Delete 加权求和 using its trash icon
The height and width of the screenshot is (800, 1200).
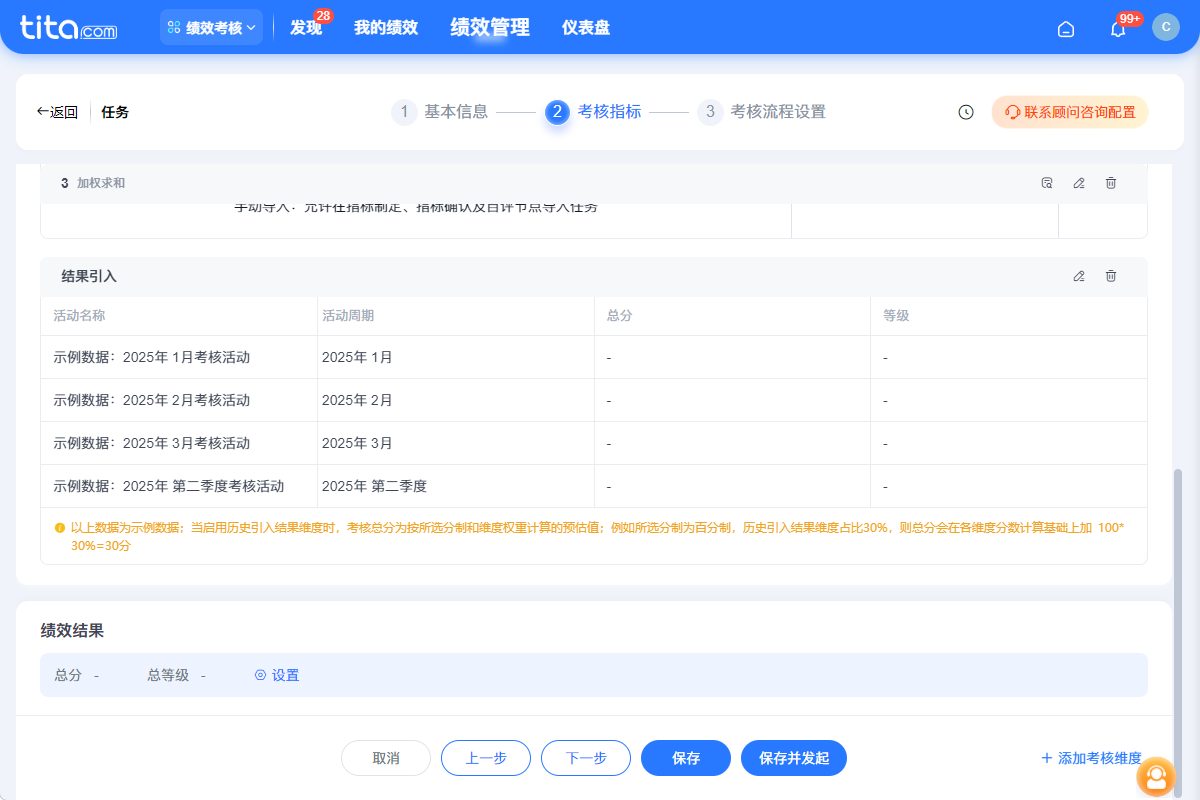[1110, 183]
